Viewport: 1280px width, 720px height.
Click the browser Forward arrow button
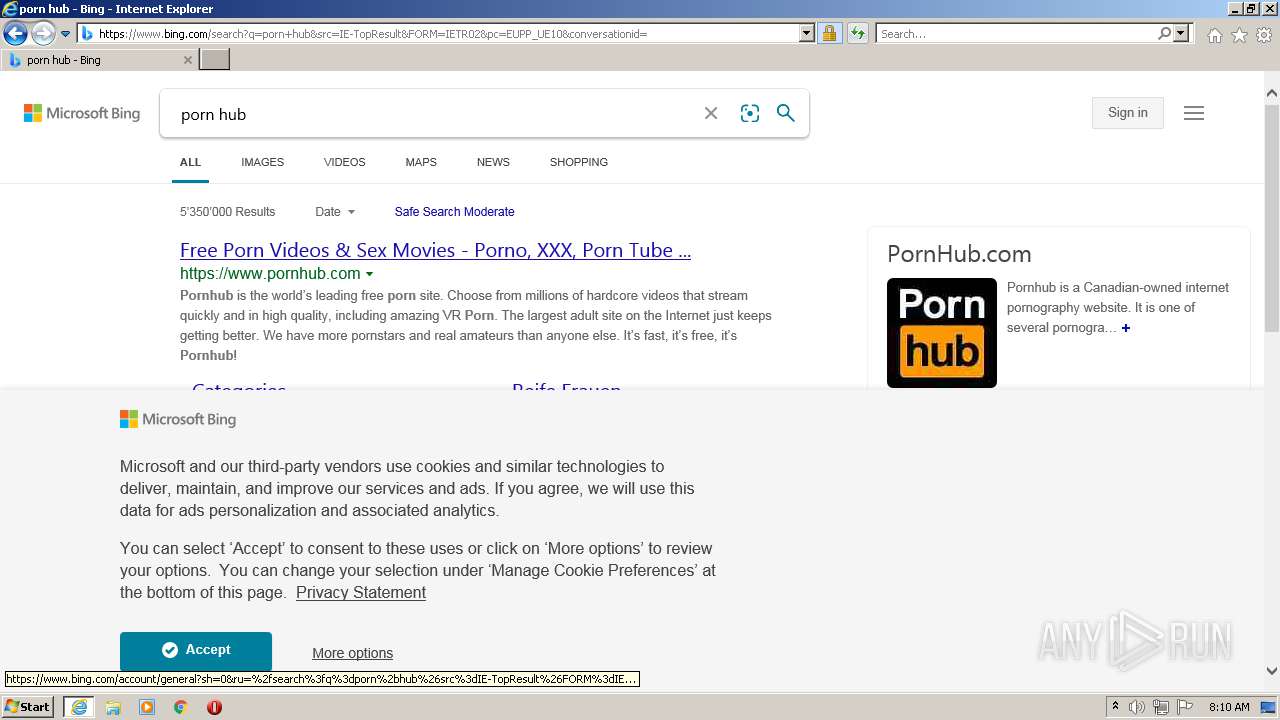(x=42, y=34)
